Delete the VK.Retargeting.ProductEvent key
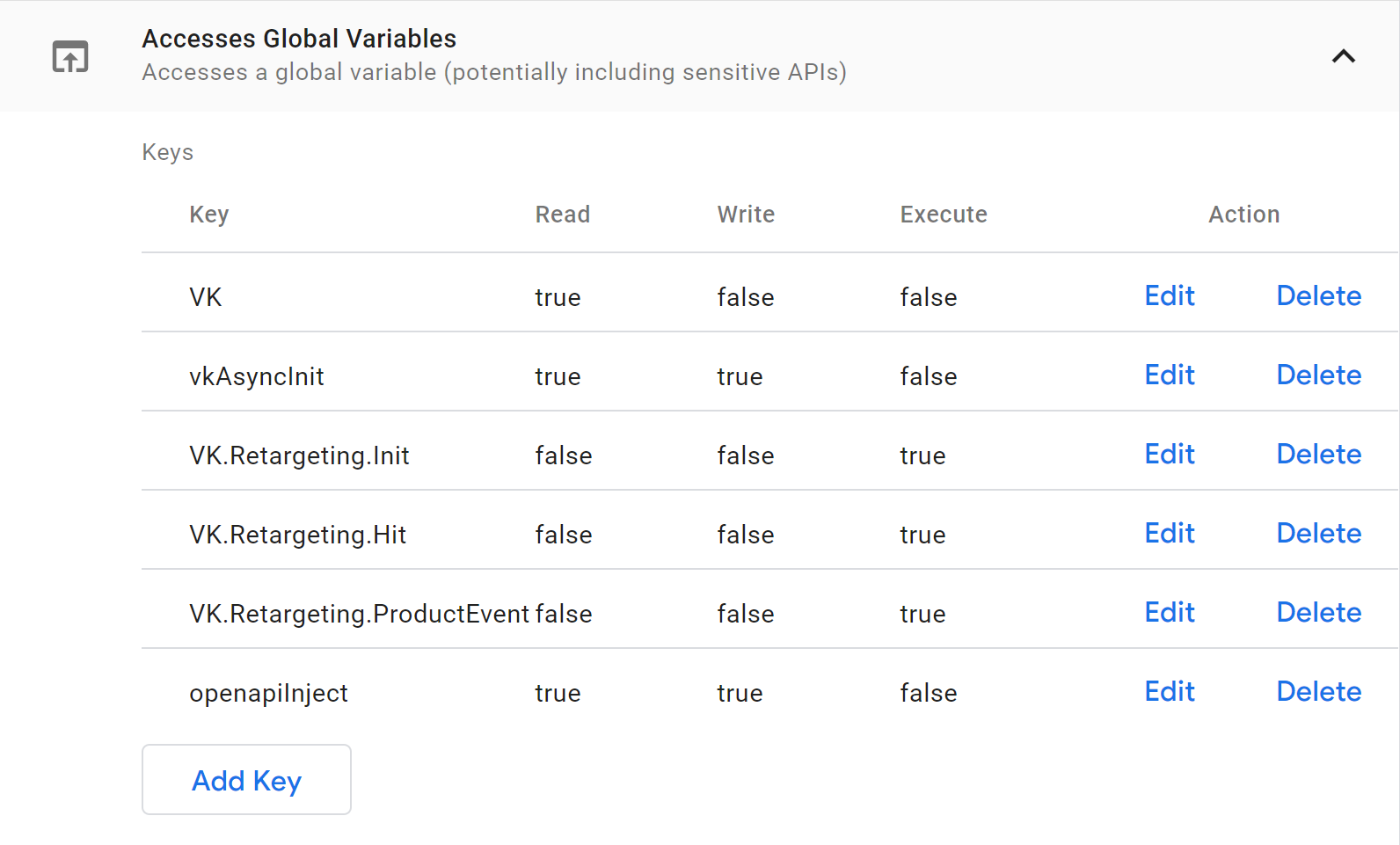 [1318, 613]
